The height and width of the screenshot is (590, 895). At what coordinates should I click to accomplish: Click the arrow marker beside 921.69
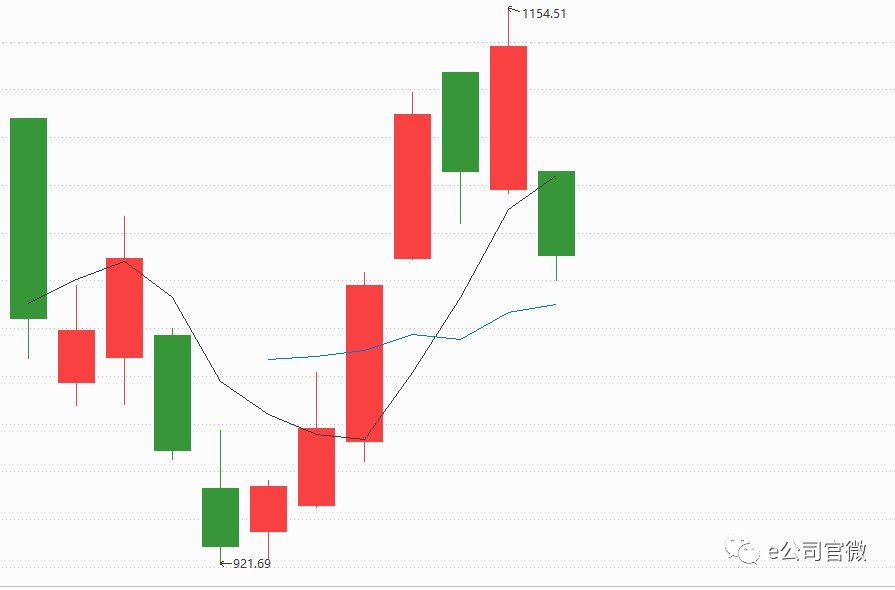tap(224, 563)
